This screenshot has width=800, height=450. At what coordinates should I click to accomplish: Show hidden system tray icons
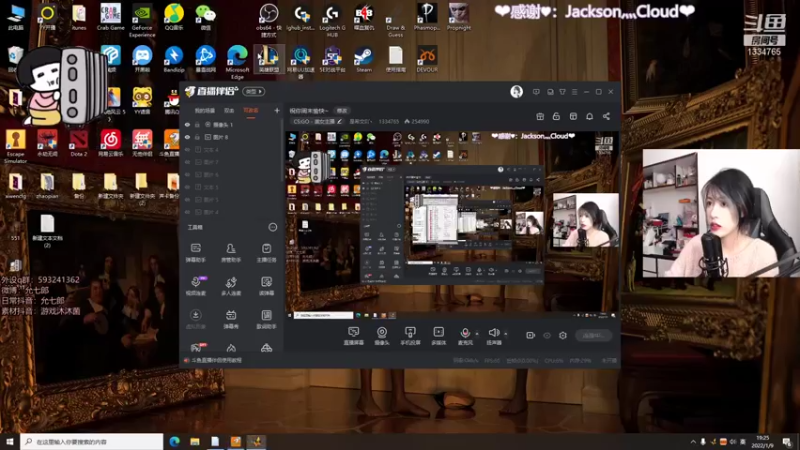pyautogui.click(x=693, y=442)
